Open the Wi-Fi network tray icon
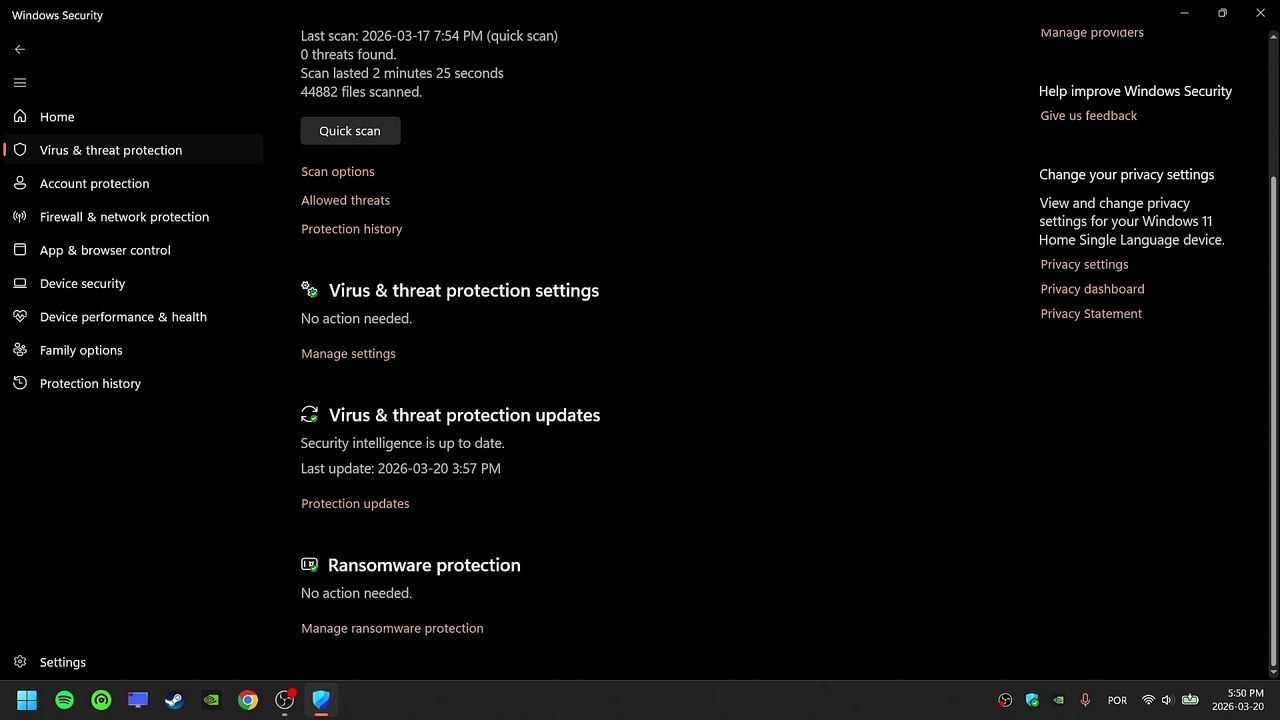The image size is (1280, 720). [1148, 700]
